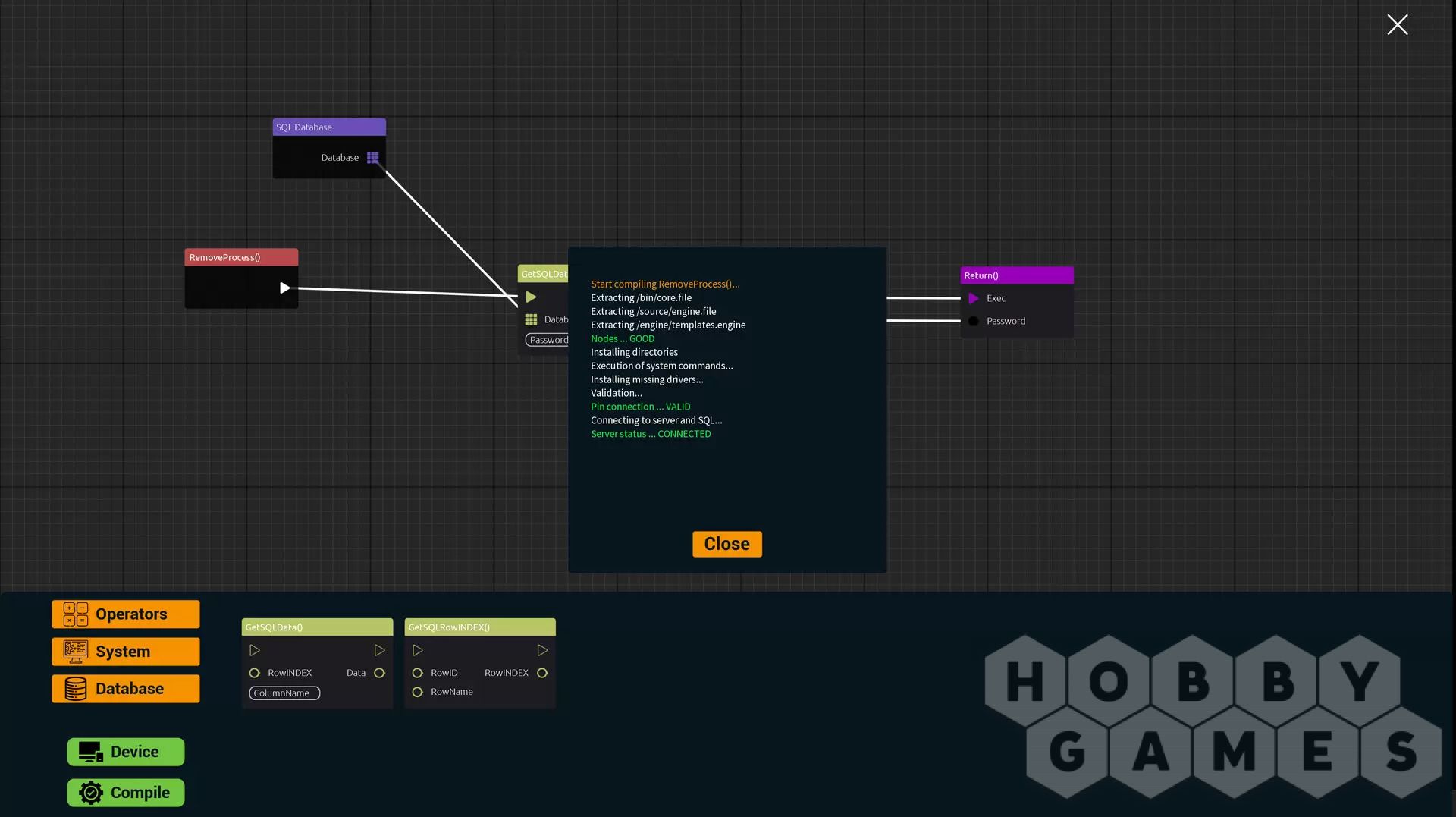Select the Return() node header
Viewport: 1456px width, 817px height.
click(1017, 275)
